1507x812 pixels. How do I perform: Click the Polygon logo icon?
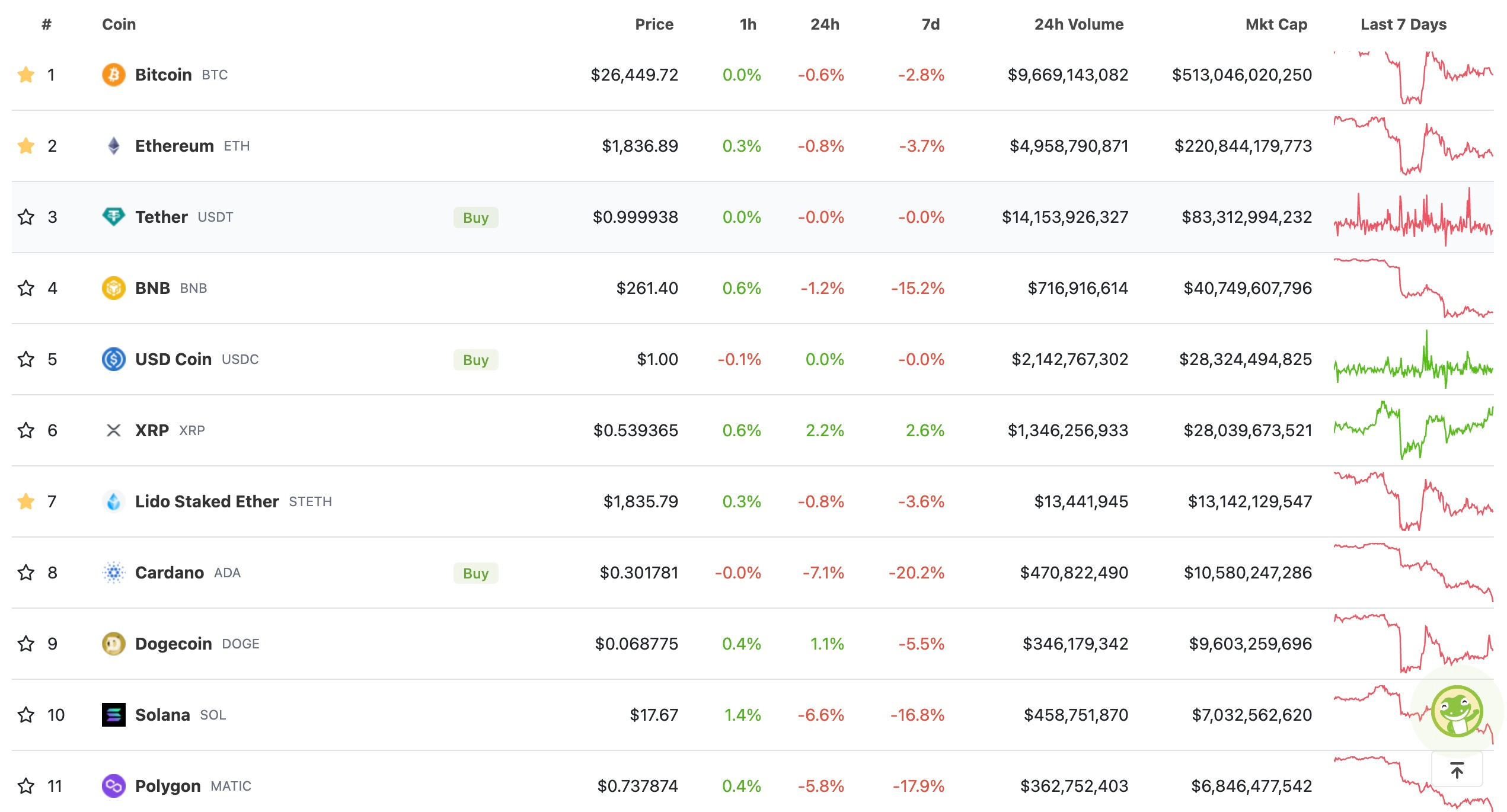[x=113, y=786]
